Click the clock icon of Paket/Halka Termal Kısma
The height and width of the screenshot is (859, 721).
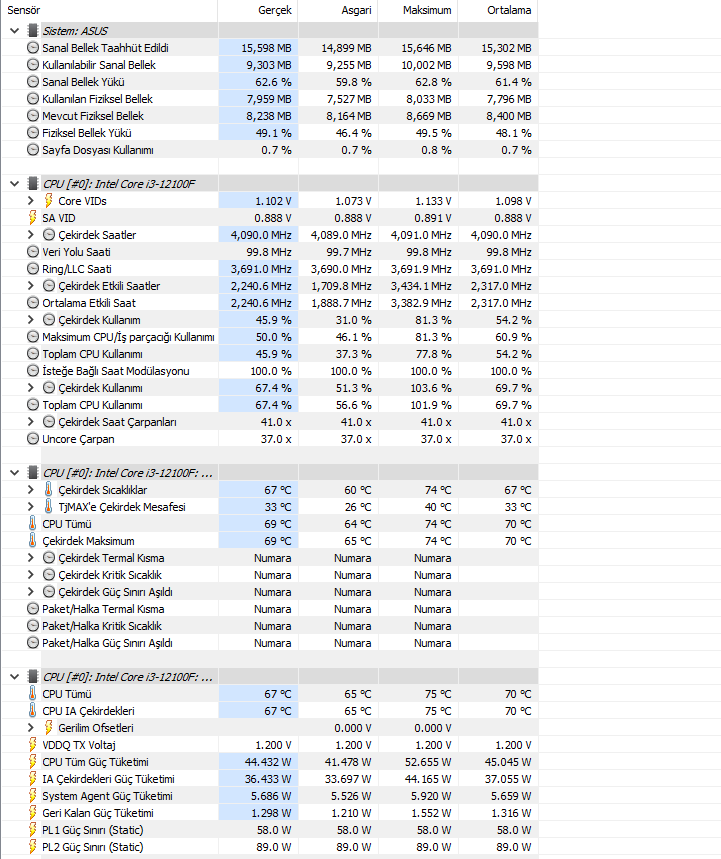click(33, 608)
